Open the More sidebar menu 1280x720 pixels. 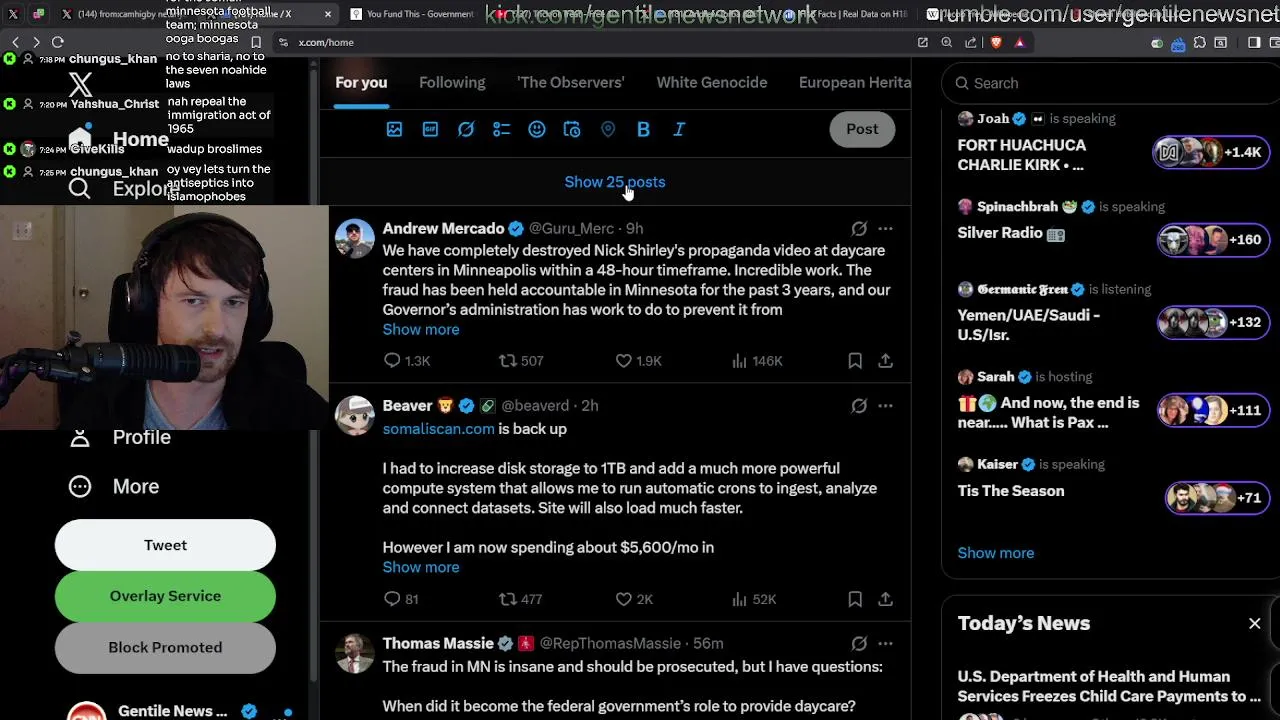[114, 486]
